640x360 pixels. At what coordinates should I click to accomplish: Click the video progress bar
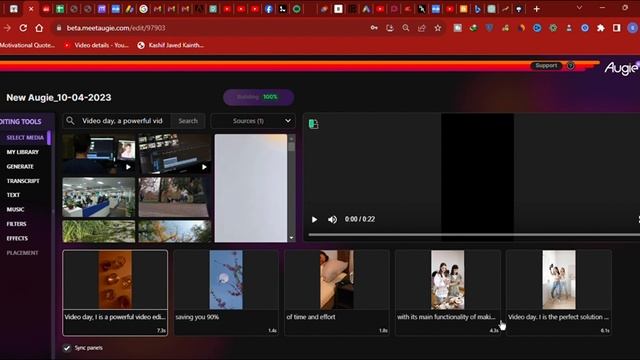473,235
